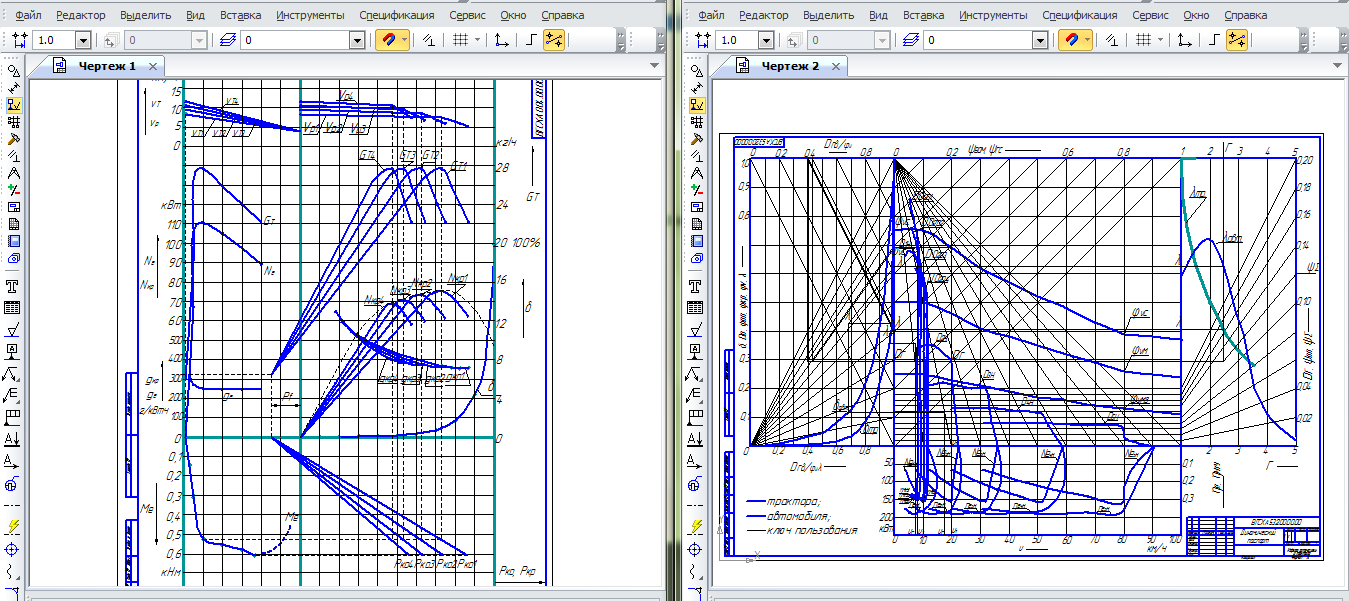The width and height of the screenshot is (1349, 601).
Task: Toggle orthogonal drawing in right window
Action: (1215, 40)
